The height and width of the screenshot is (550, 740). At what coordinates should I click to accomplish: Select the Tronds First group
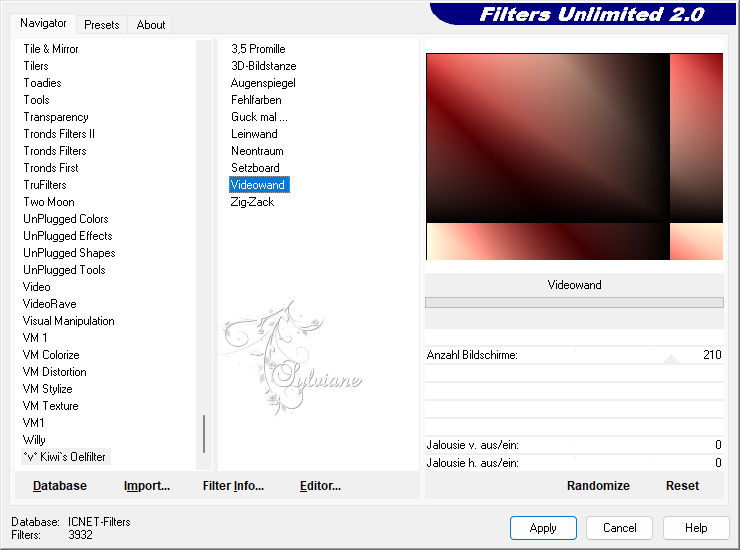click(51, 168)
